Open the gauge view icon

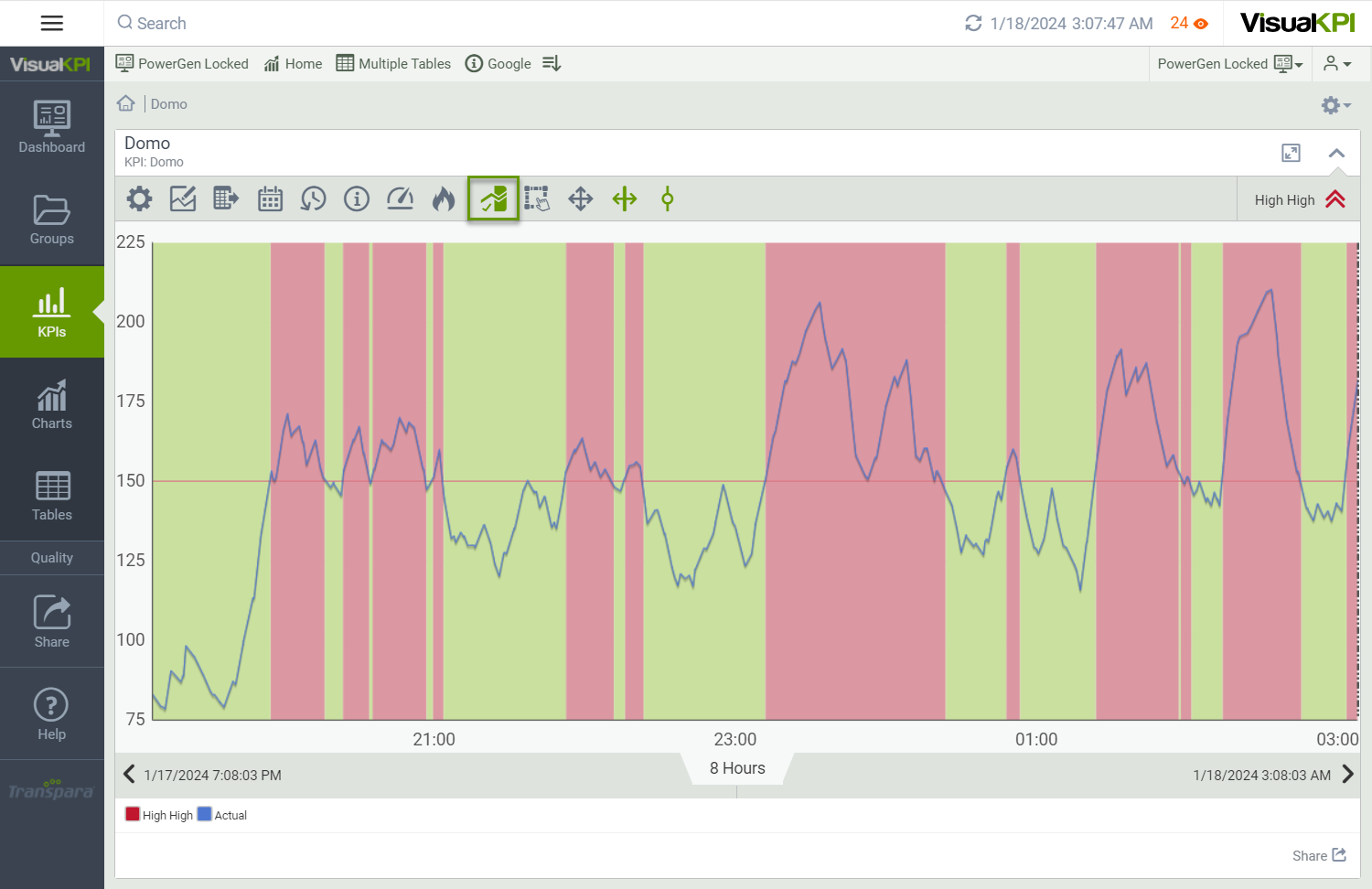pyautogui.click(x=400, y=198)
